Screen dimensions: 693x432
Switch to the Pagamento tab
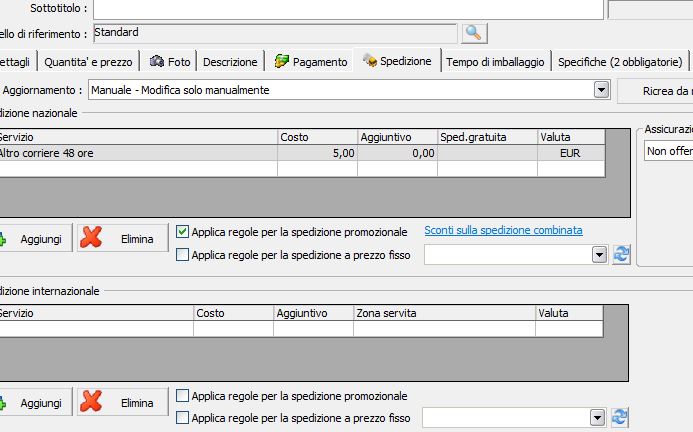(x=311, y=62)
